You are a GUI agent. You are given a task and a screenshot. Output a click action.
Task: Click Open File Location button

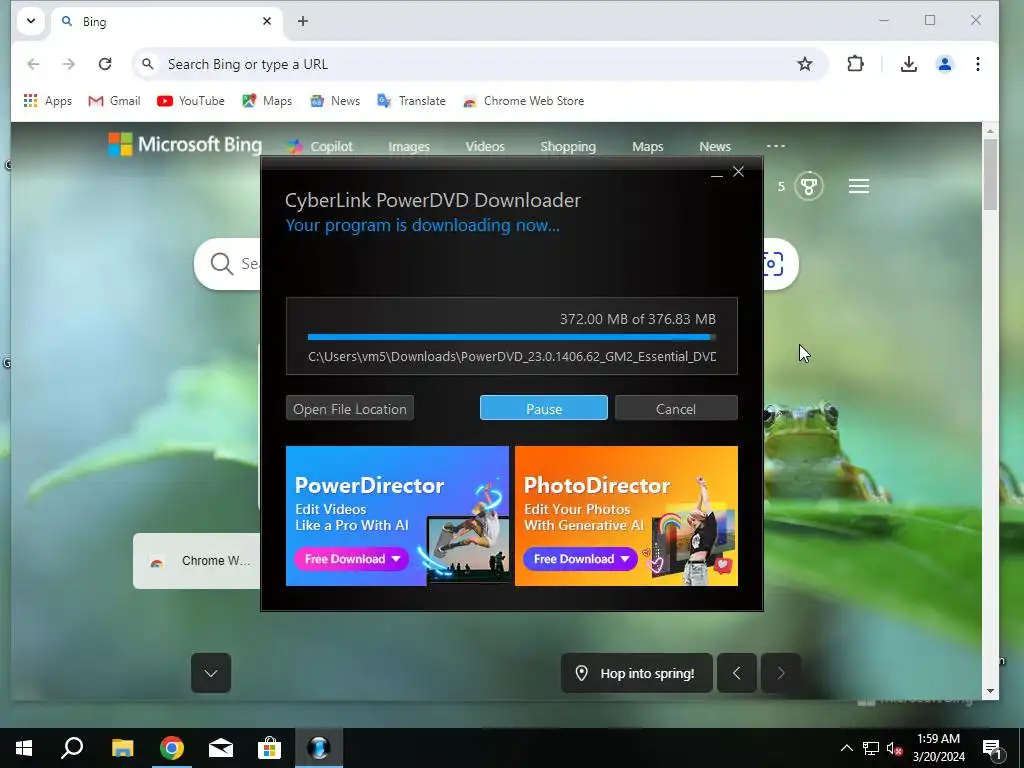click(349, 408)
